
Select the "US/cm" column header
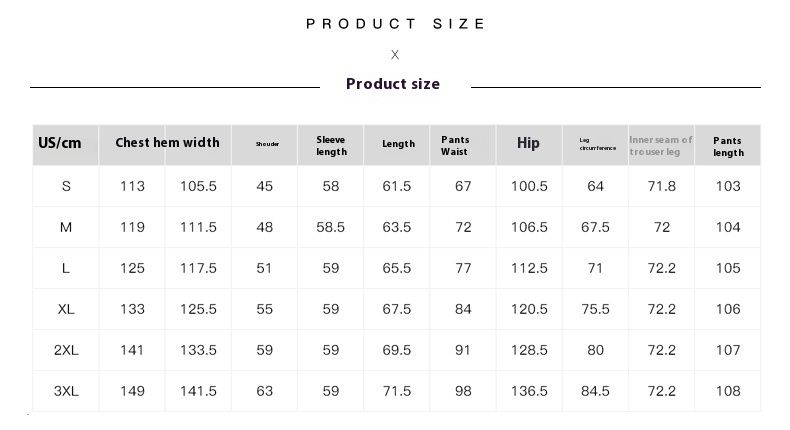coord(60,144)
